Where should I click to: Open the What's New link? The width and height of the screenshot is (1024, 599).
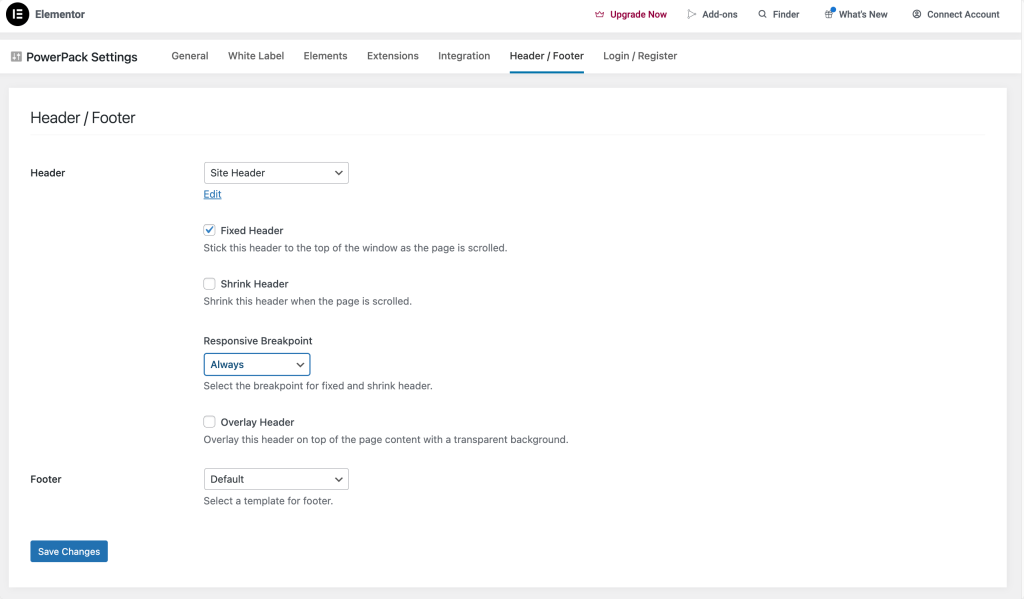pos(856,14)
